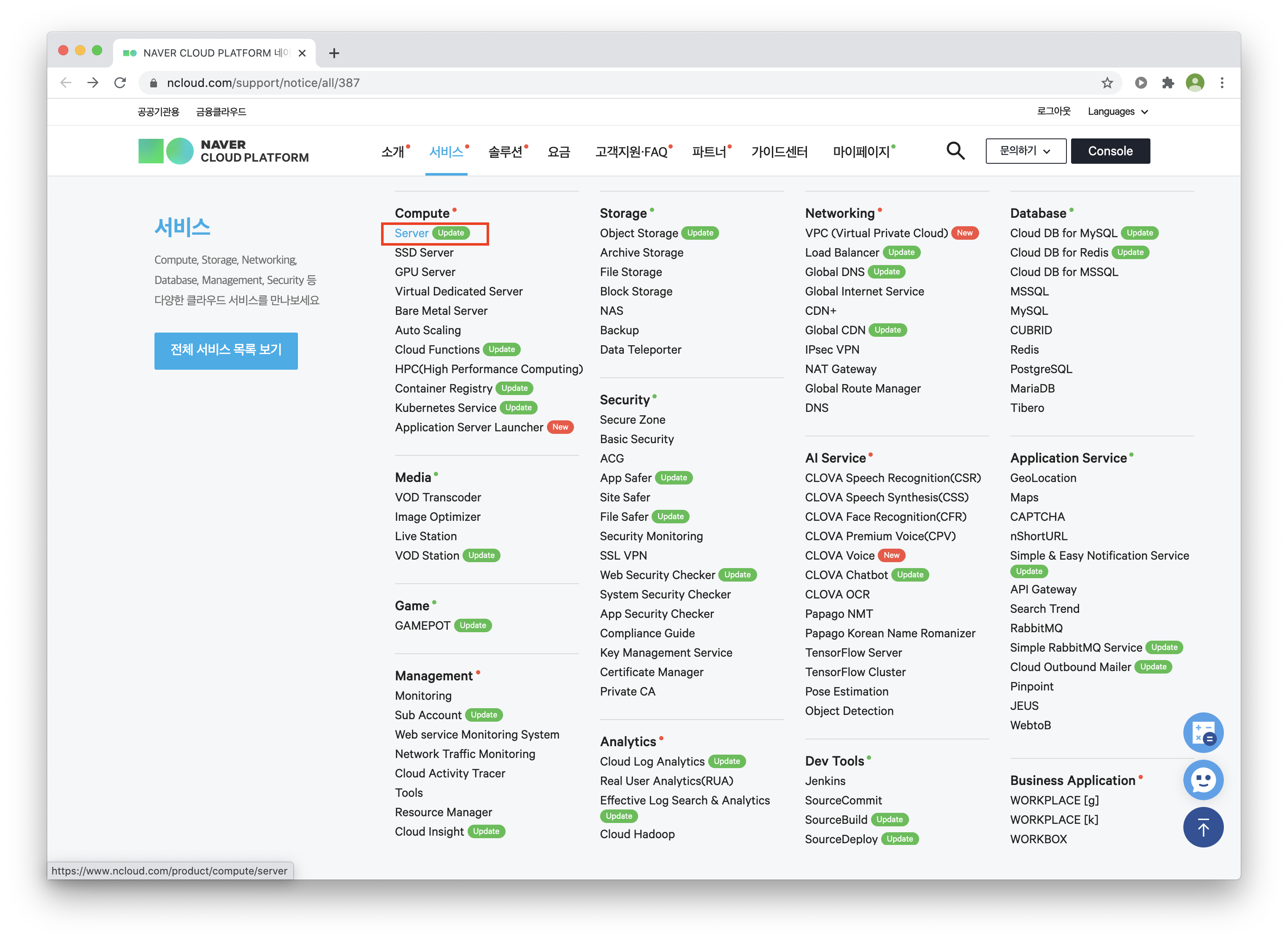Bookmark page with the star icon
Screen dimensions: 1288x942
pos(1107,83)
